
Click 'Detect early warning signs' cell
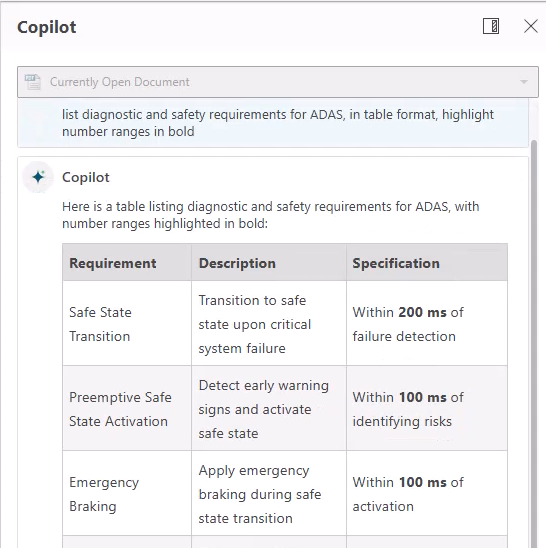269,409
